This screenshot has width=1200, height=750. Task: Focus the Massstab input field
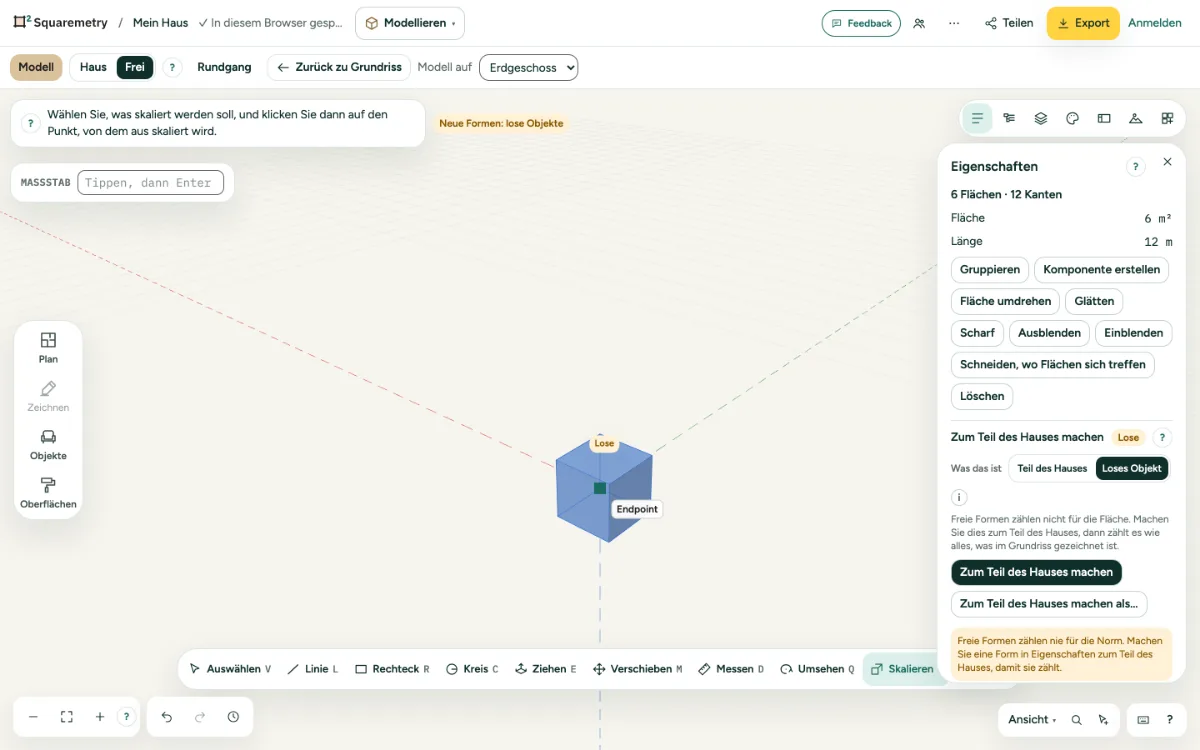150,183
